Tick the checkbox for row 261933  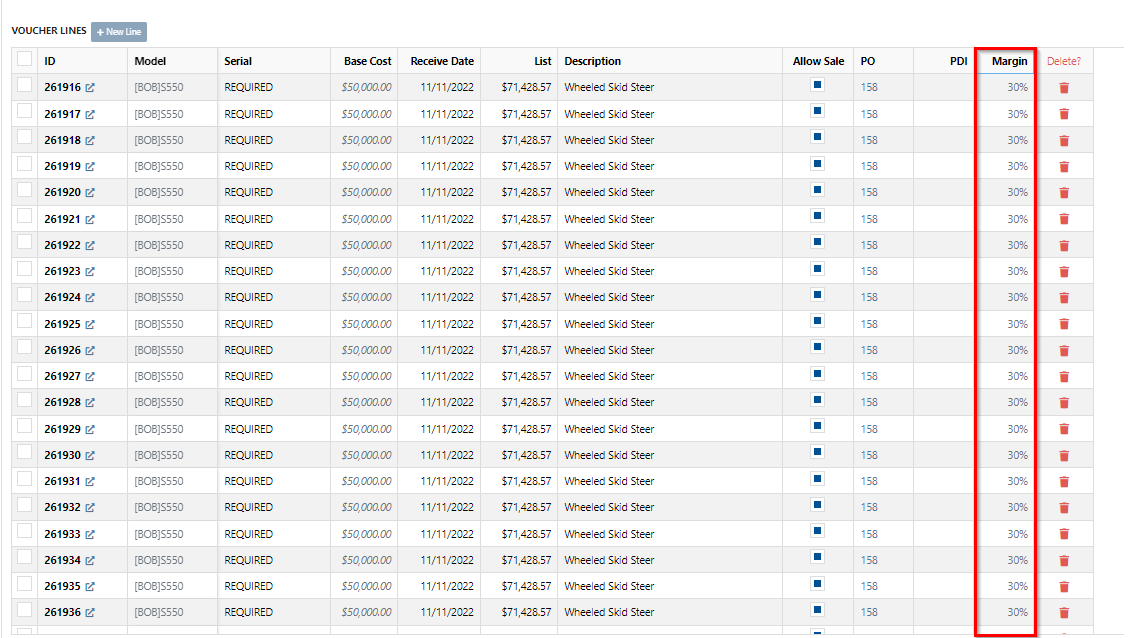24,532
